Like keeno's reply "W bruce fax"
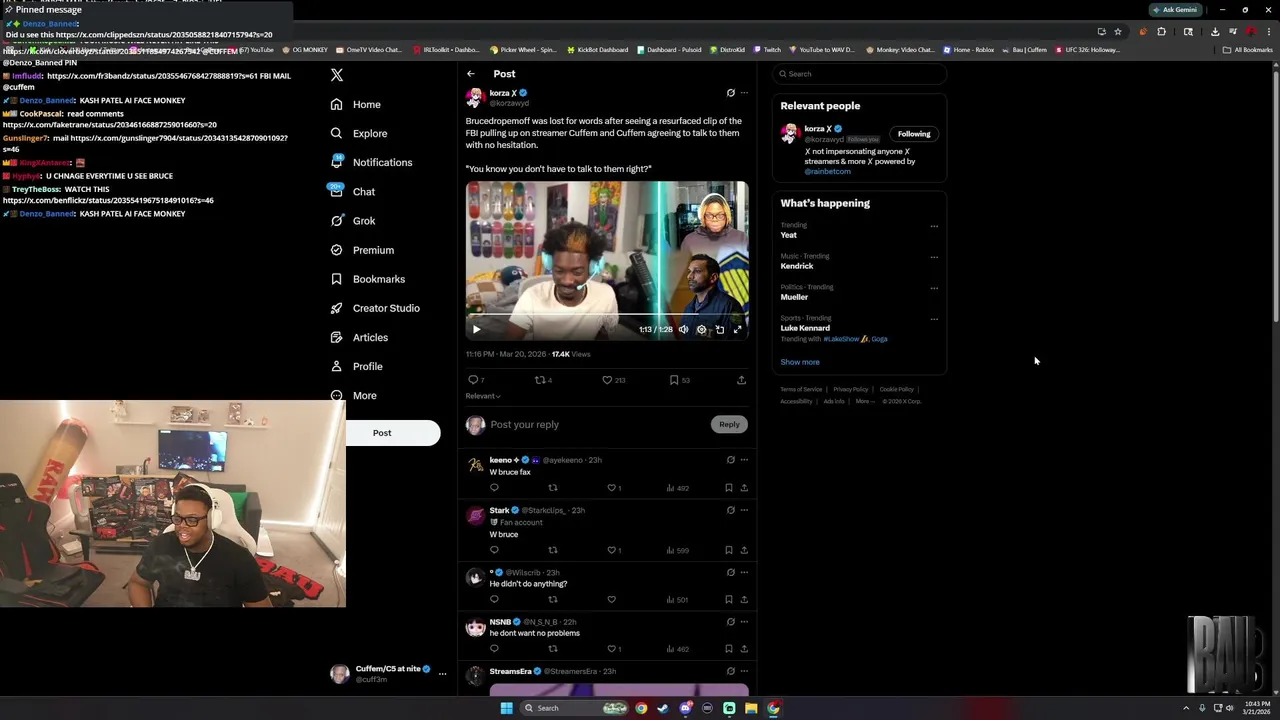 coord(612,488)
